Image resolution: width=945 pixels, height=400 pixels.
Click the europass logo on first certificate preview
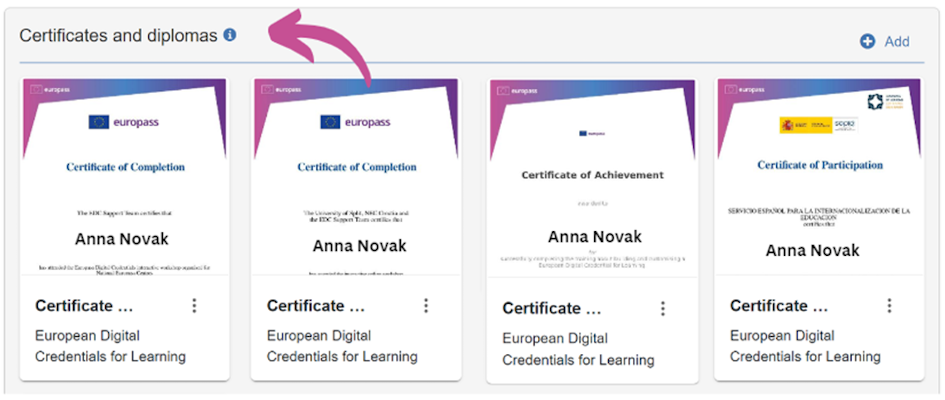[124, 122]
